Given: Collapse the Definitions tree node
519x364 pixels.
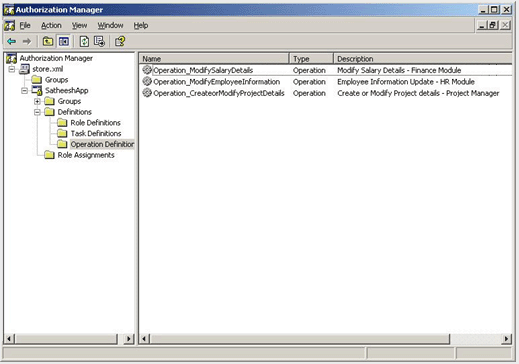Looking at the screenshot, I should (x=37, y=112).
